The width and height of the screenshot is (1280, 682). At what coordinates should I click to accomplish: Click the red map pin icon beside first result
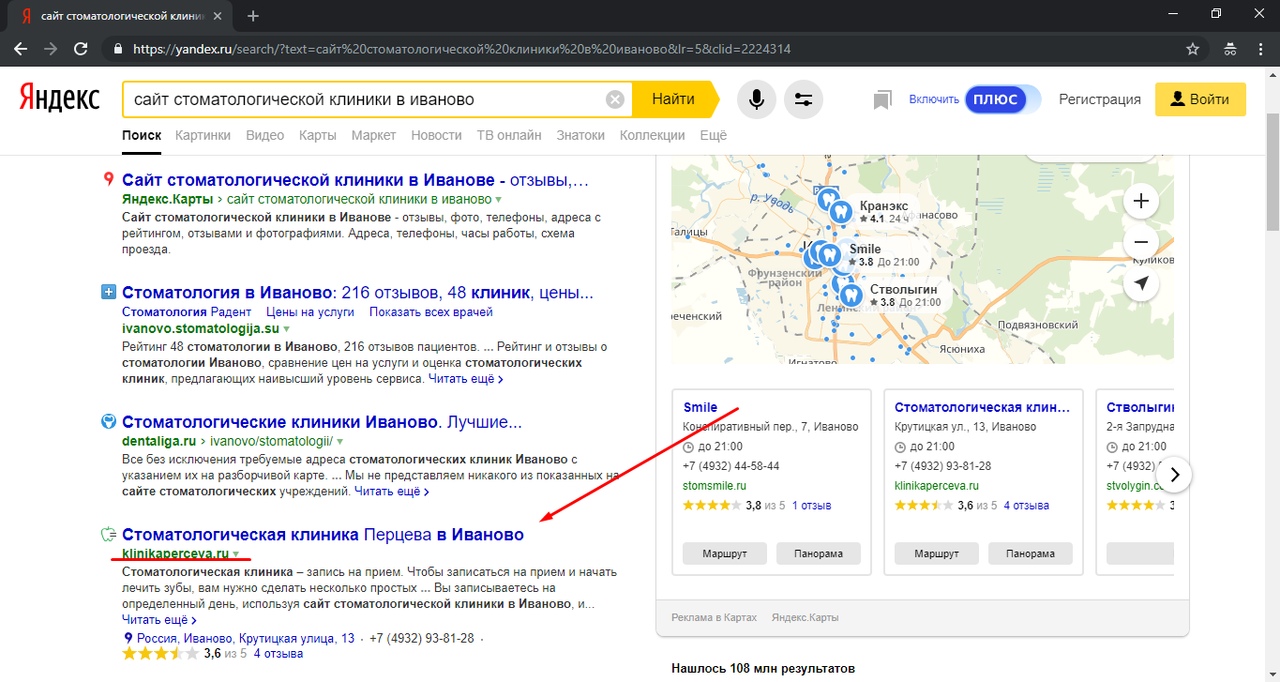coord(109,180)
